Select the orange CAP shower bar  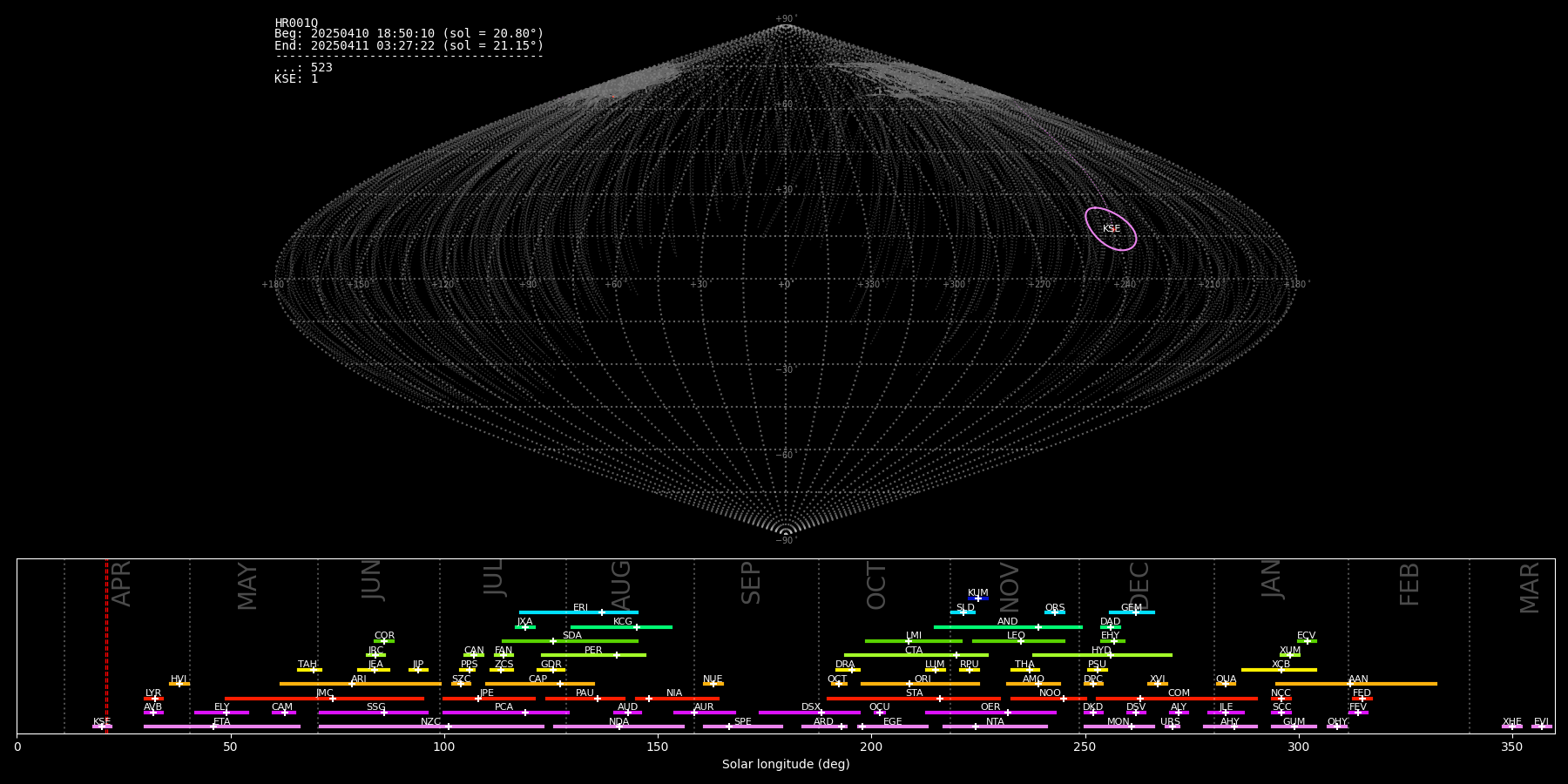(540, 684)
